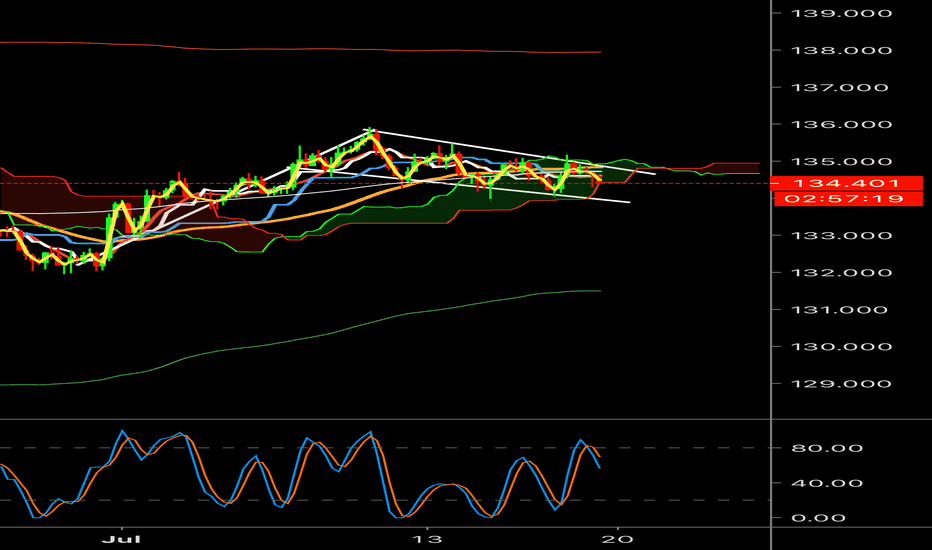Click the 40.00 oscillator scale label
The height and width of the screenshot is (550, 932).
pos(827,483)
